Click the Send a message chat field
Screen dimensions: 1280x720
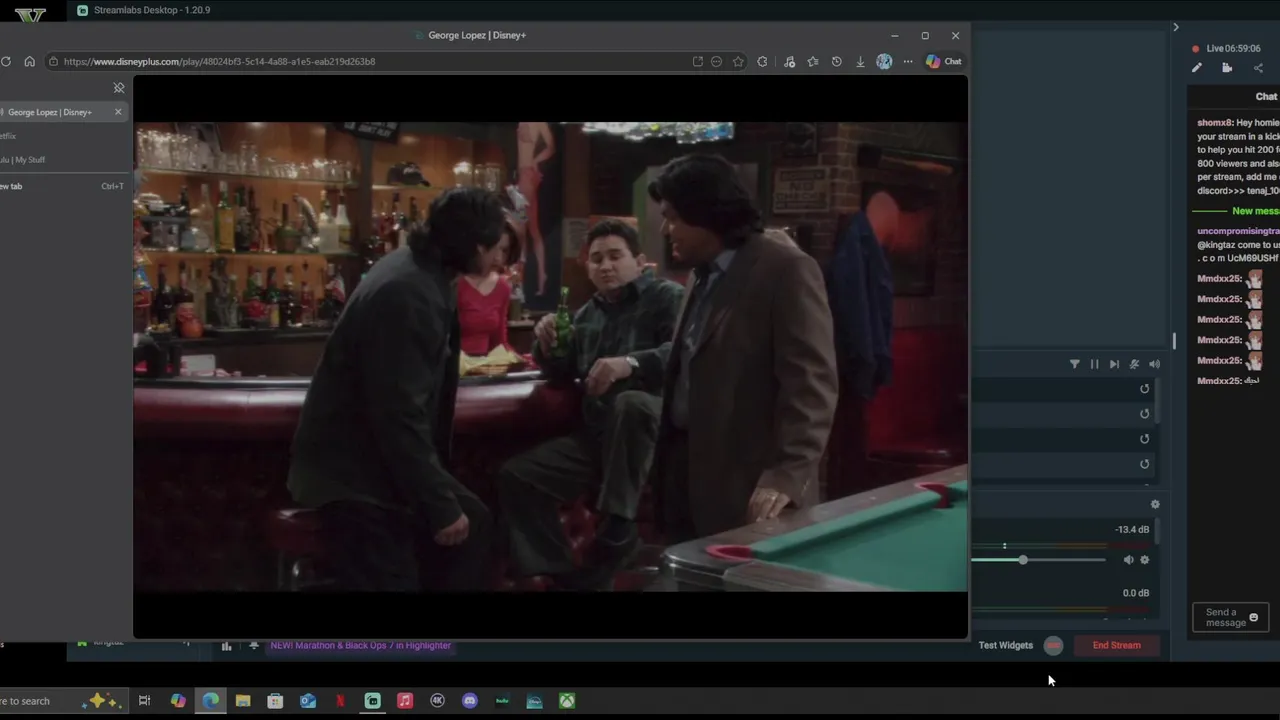pyautogui.click(x=1231, y=617)
